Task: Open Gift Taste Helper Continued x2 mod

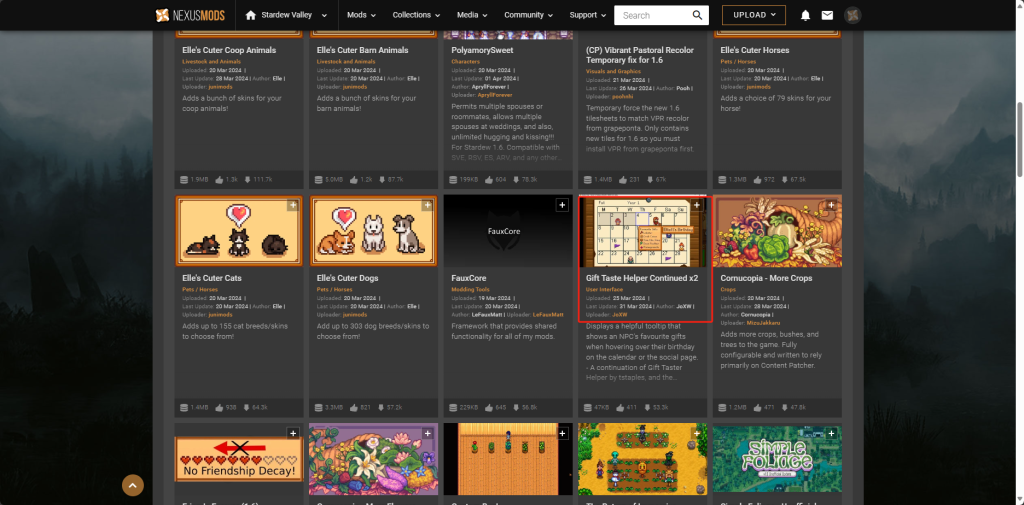Action: pos(641,277)
